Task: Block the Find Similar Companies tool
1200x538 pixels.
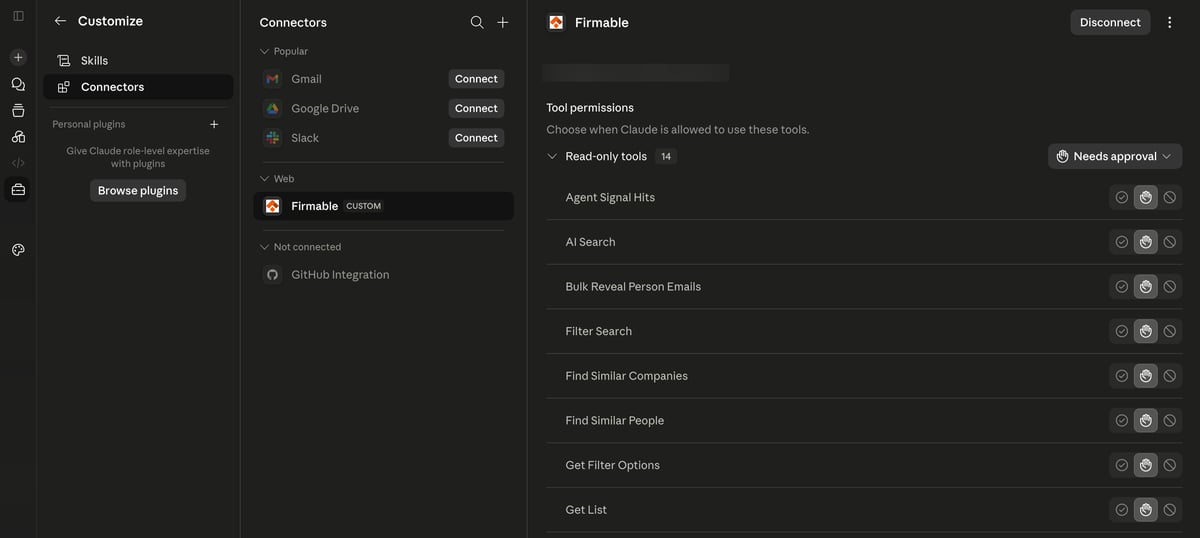Action: pos(1170,376)
